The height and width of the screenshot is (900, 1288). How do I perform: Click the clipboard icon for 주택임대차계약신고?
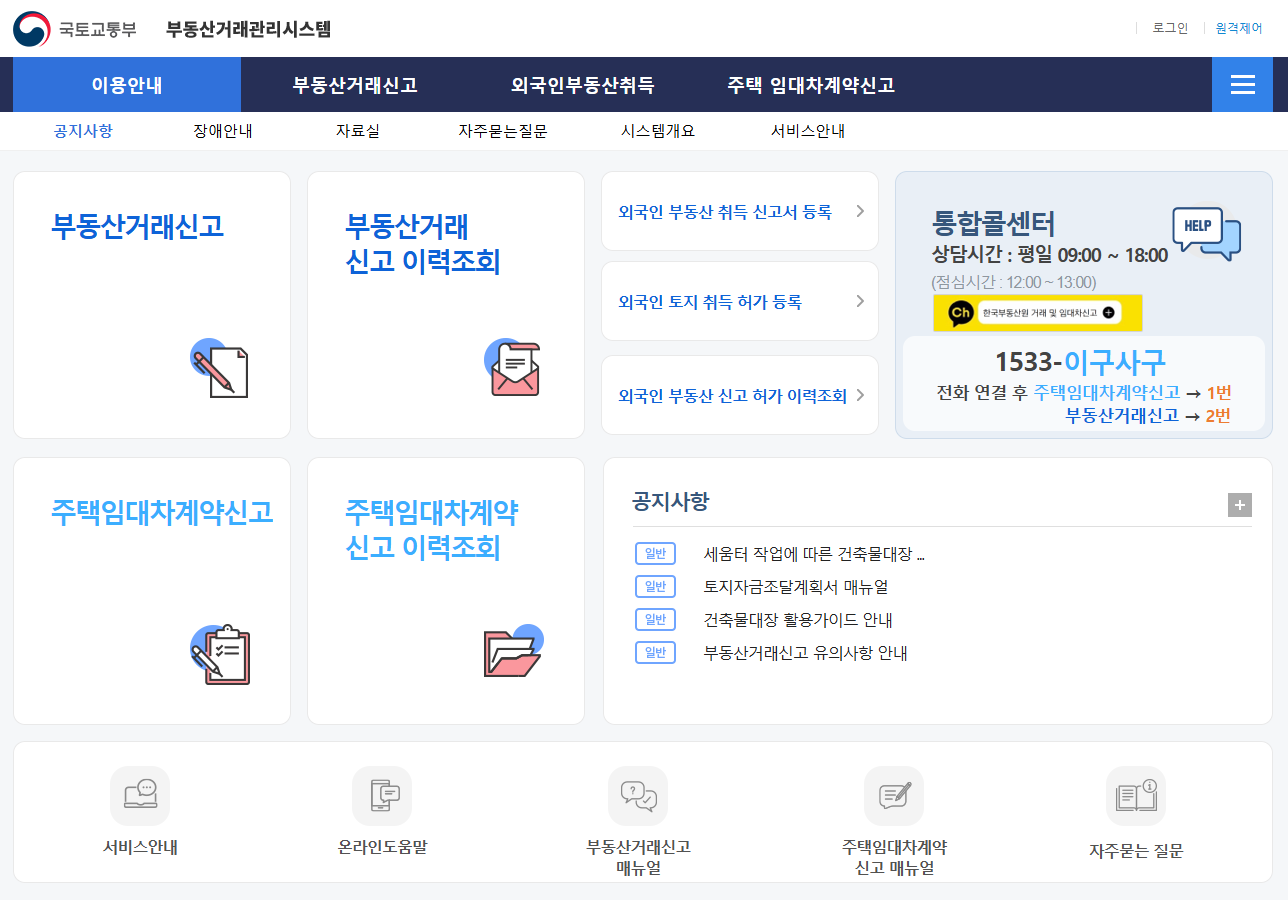[x=220, y=655]
